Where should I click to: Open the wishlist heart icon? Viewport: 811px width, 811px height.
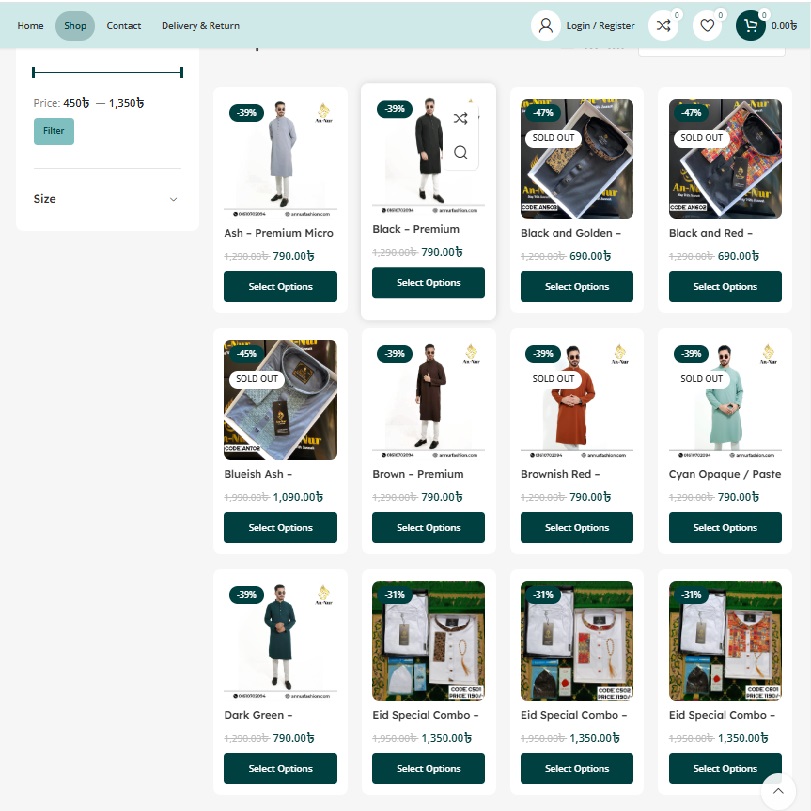tap(707, 26)
